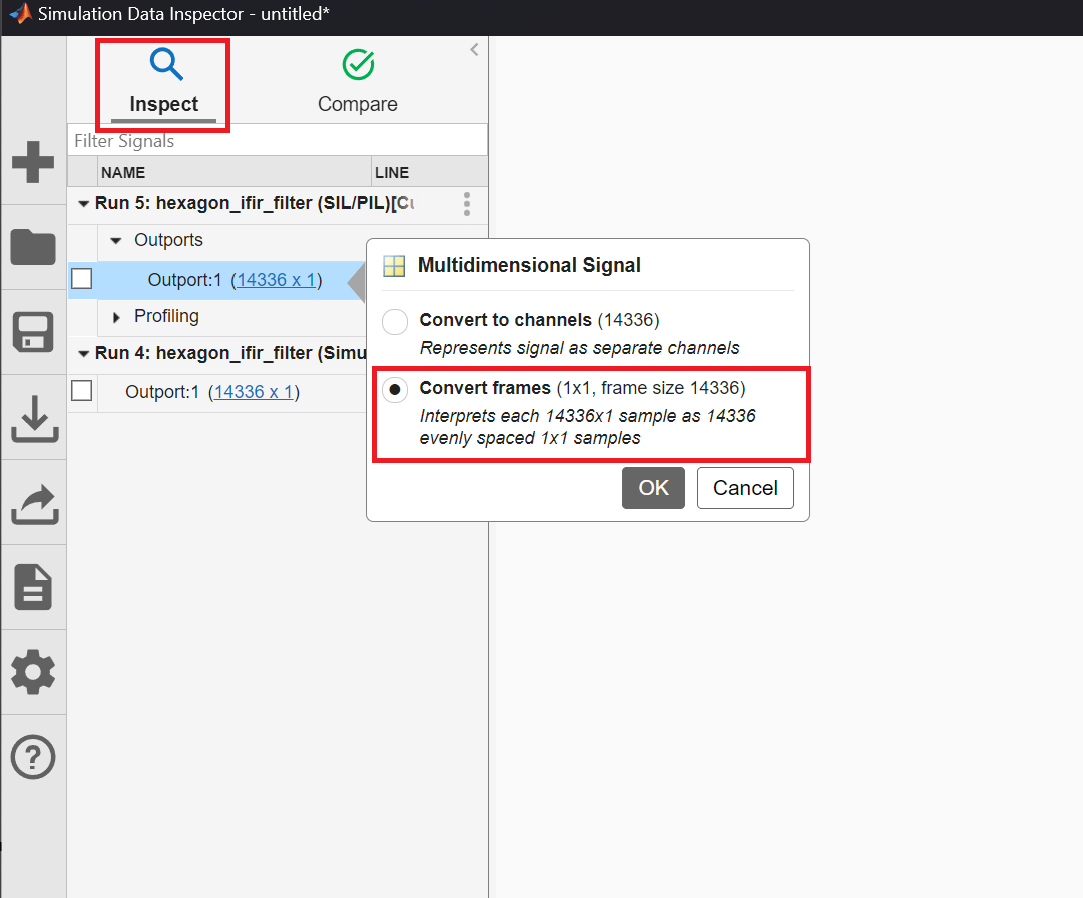Check the Run 5 Outport:1 checkbox
The width and height of the screenshot is (1083, 898).
tap(82, 279)
